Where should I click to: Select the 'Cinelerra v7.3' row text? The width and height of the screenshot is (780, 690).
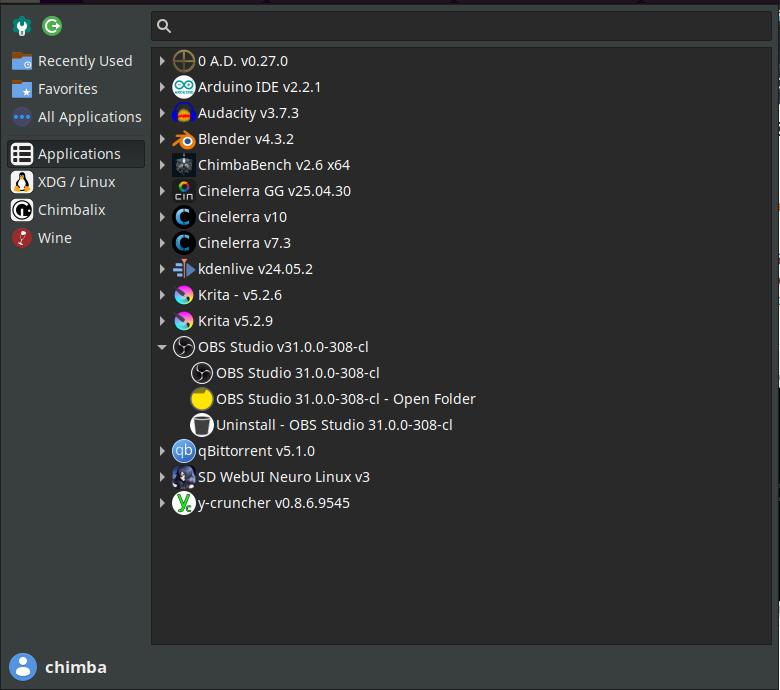(244, 243)
